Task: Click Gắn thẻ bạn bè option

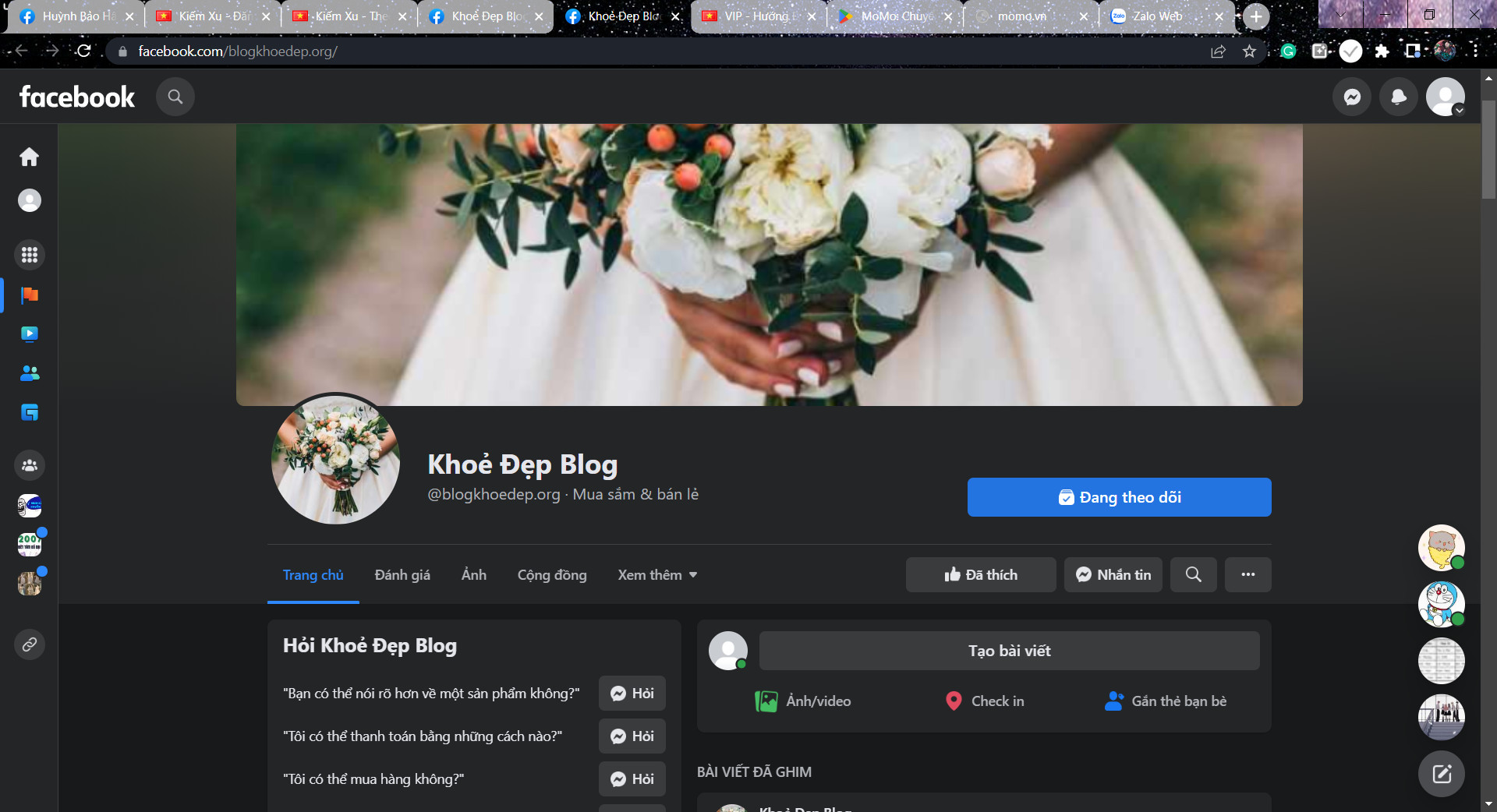Action: 1166,701
